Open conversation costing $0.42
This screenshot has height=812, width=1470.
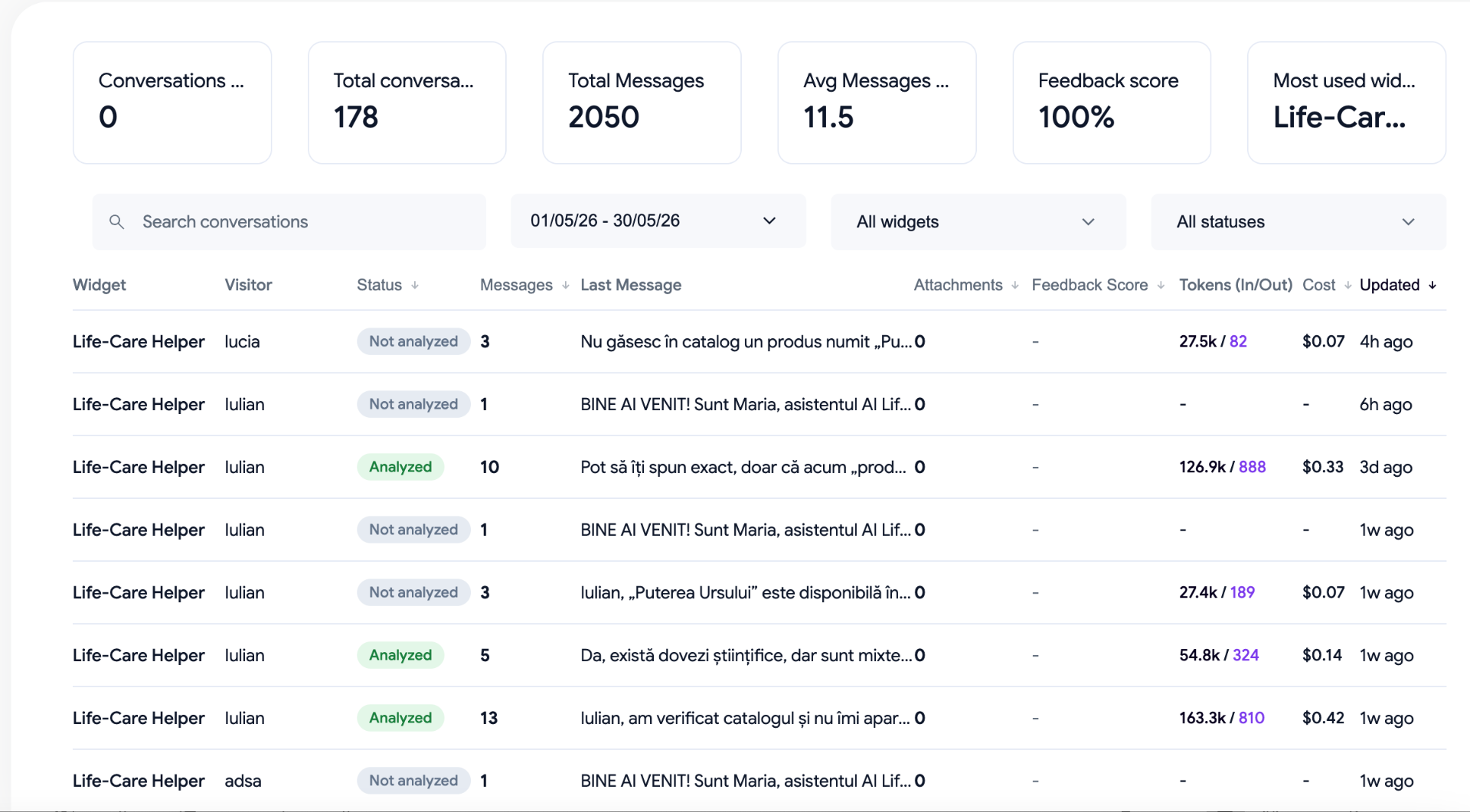pyautogui.click(x=759, y=718)
